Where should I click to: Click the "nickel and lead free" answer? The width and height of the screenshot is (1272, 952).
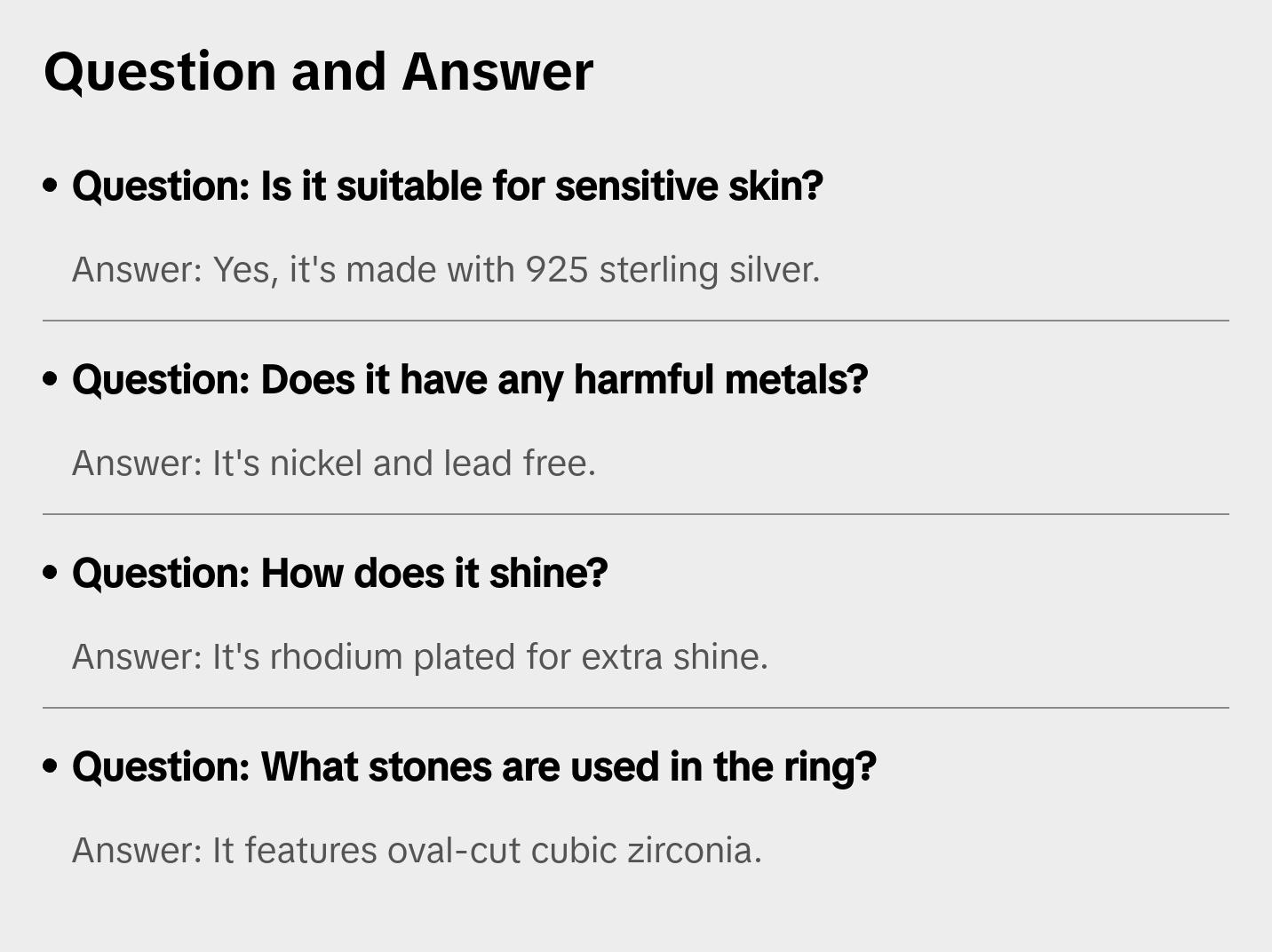334,464
